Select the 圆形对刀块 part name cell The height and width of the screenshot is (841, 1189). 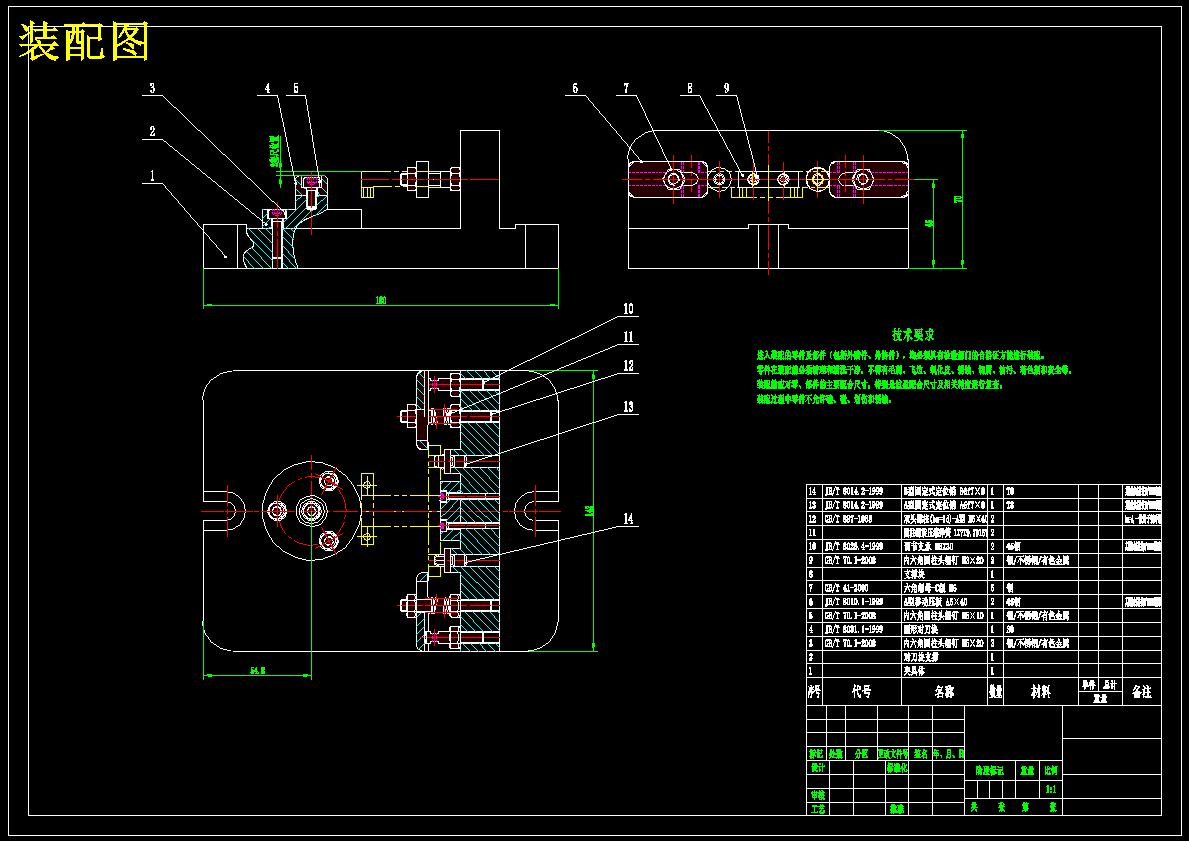click(x=921, y=629)
